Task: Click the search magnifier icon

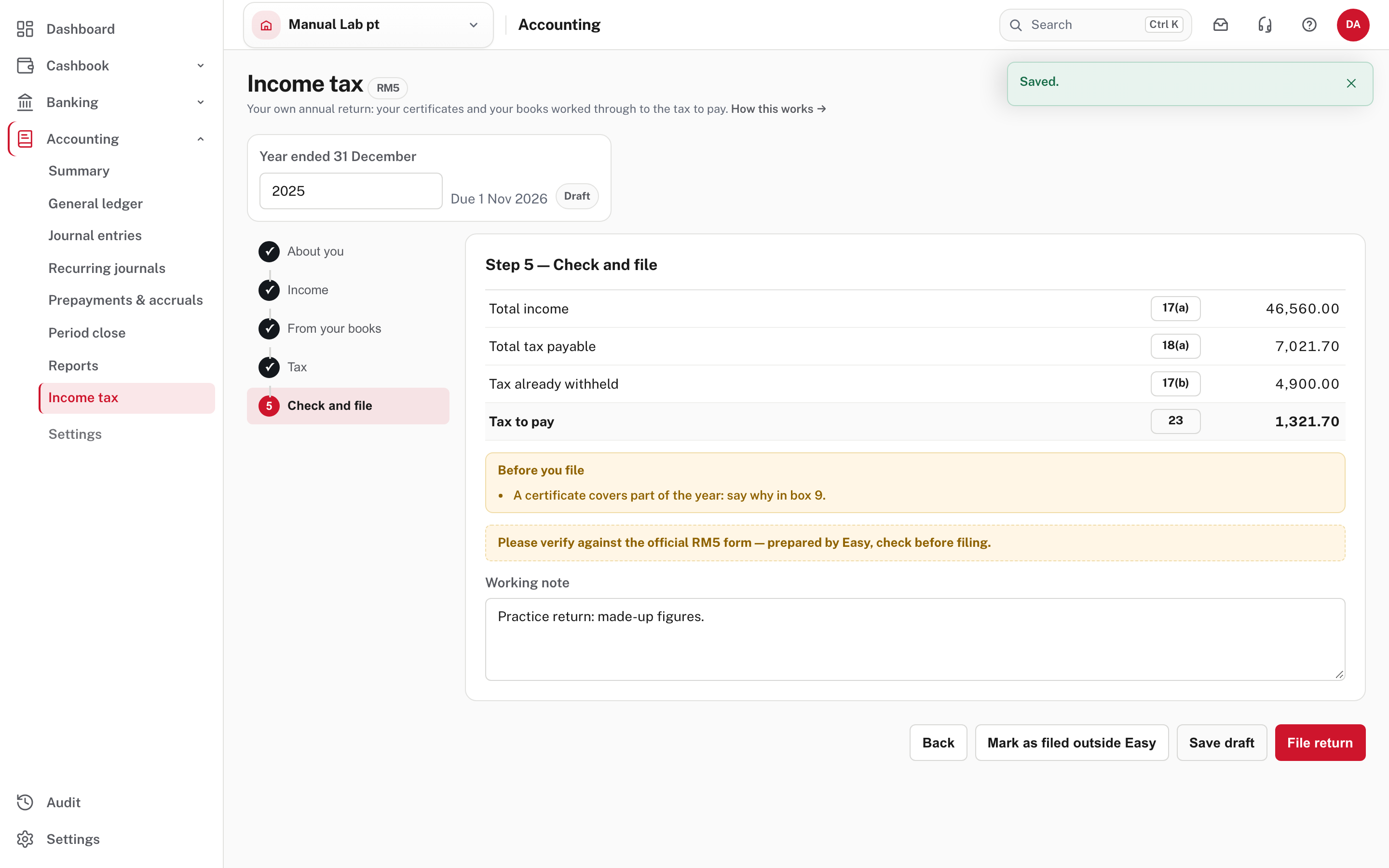Action: tap(1016, 25)
